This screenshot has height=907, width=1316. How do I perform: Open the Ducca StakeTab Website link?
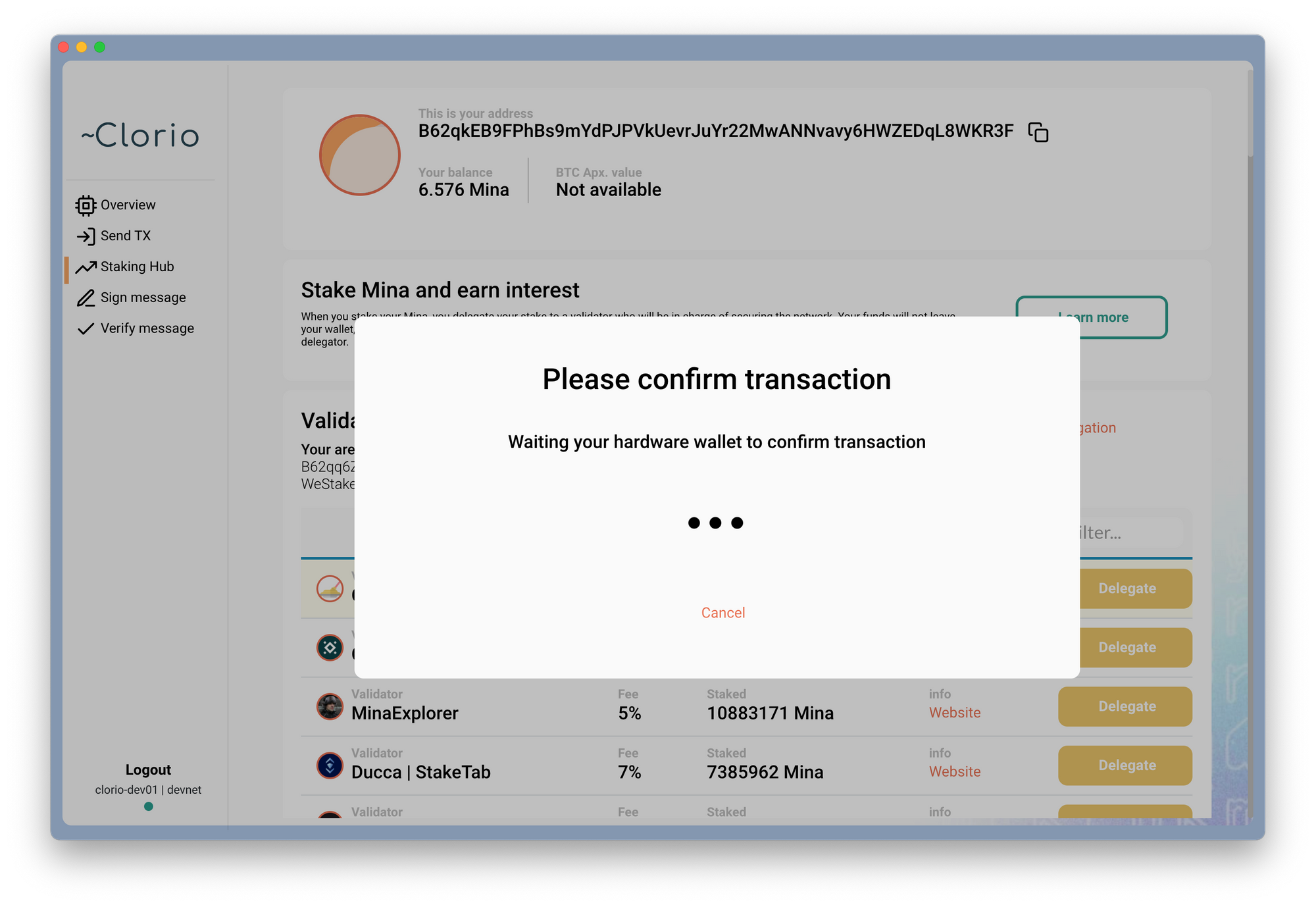pyautogui.click(x=954, y=771)
